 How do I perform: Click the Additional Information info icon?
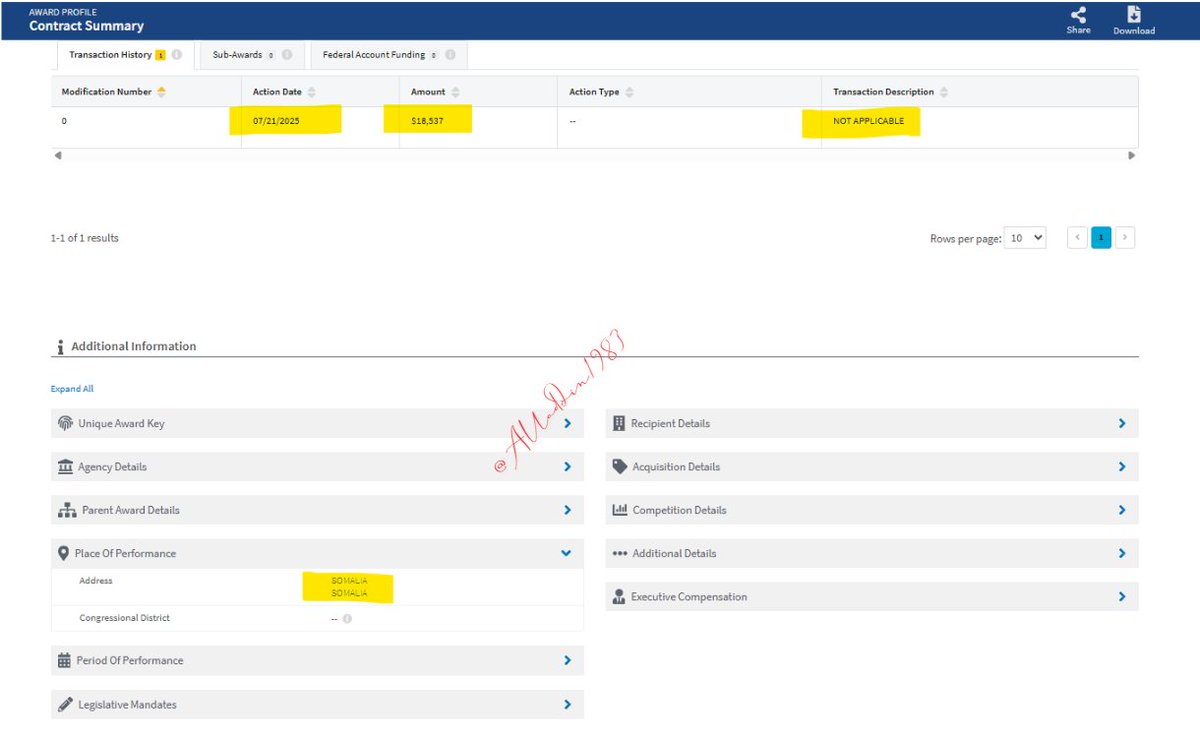click(61, 347)
